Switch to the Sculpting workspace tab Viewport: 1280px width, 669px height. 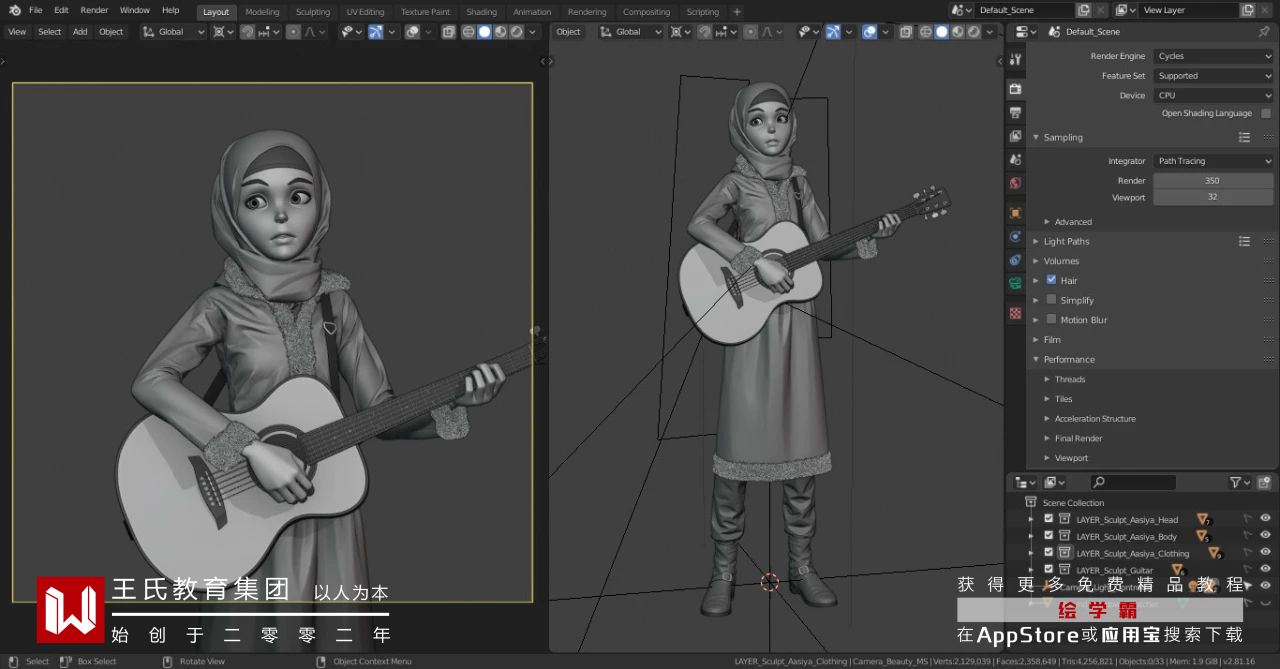click(313, 12)
